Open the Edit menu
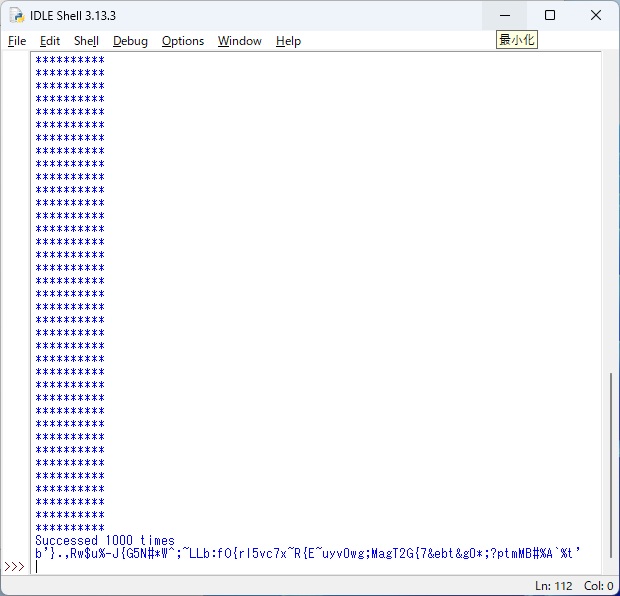 pyautogui.click(x=50, y=41)
